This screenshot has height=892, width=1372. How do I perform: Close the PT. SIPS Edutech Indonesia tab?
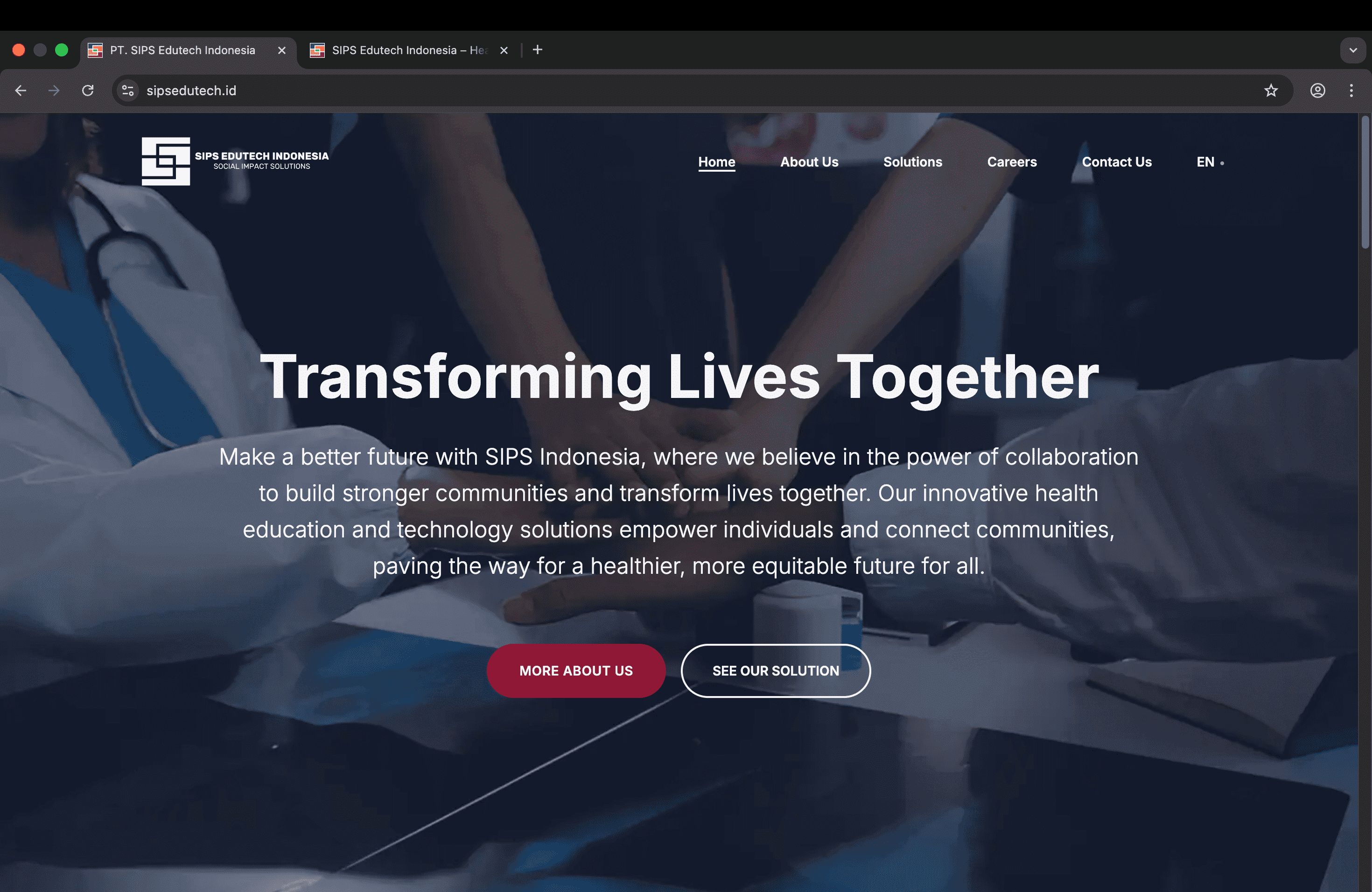point(282,50)
